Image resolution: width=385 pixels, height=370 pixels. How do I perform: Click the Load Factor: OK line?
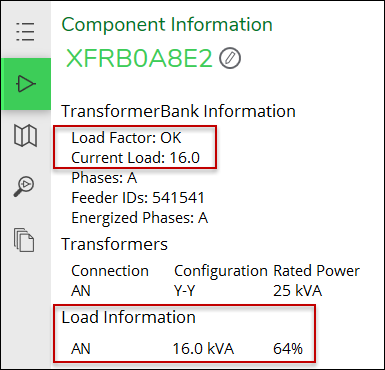coord(126,138)
